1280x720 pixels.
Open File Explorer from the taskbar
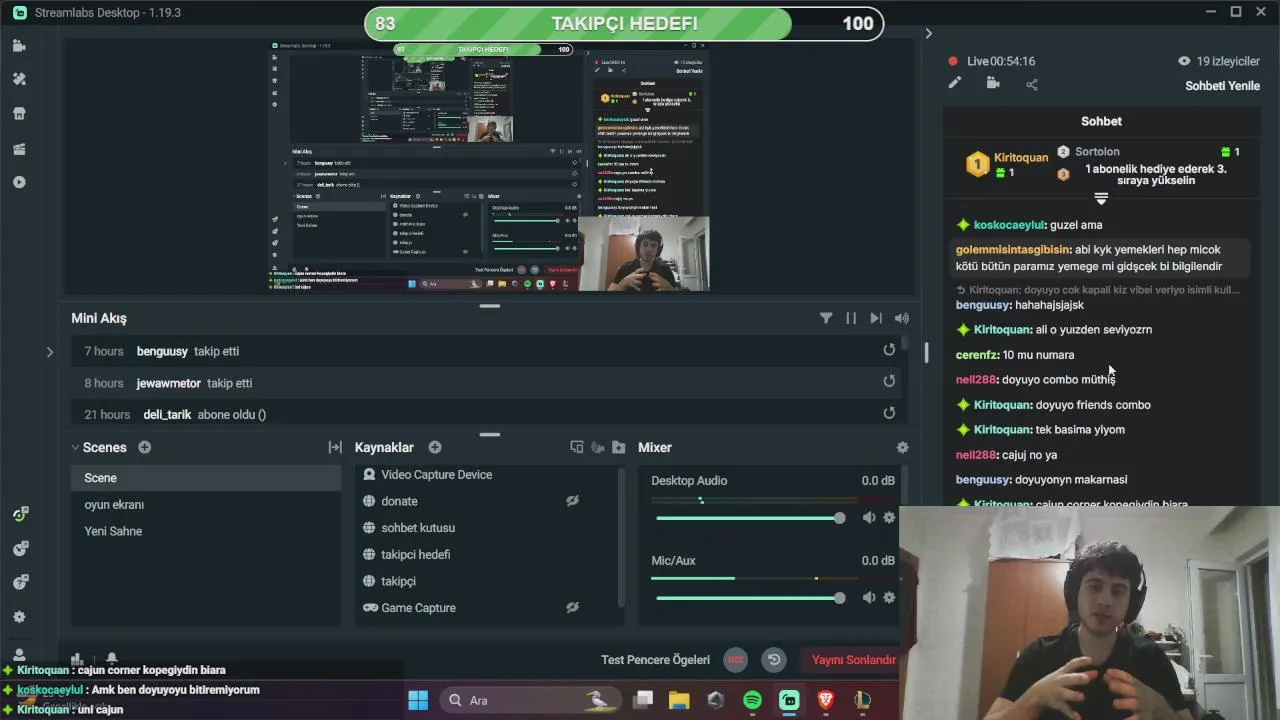click(679, 700)
